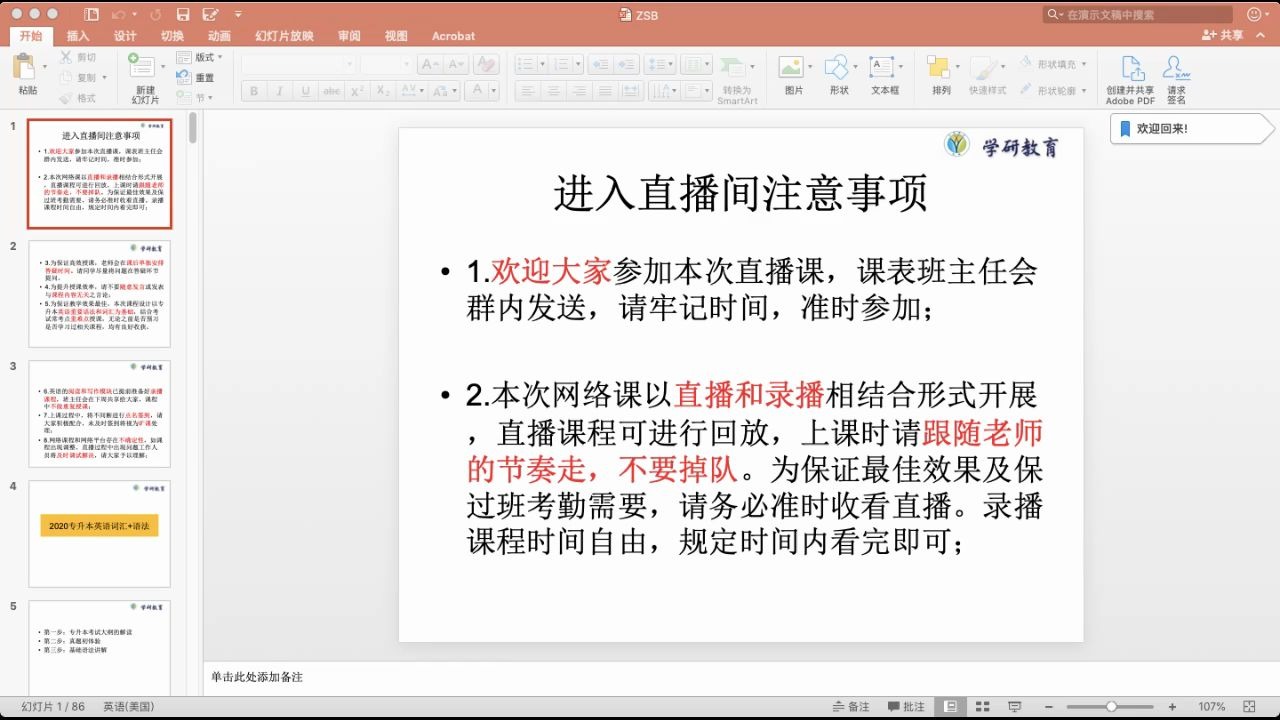Clear all text formatting
Image resolution: width=1280 pixels, height=720 pixels.
(x=486, y=64)
